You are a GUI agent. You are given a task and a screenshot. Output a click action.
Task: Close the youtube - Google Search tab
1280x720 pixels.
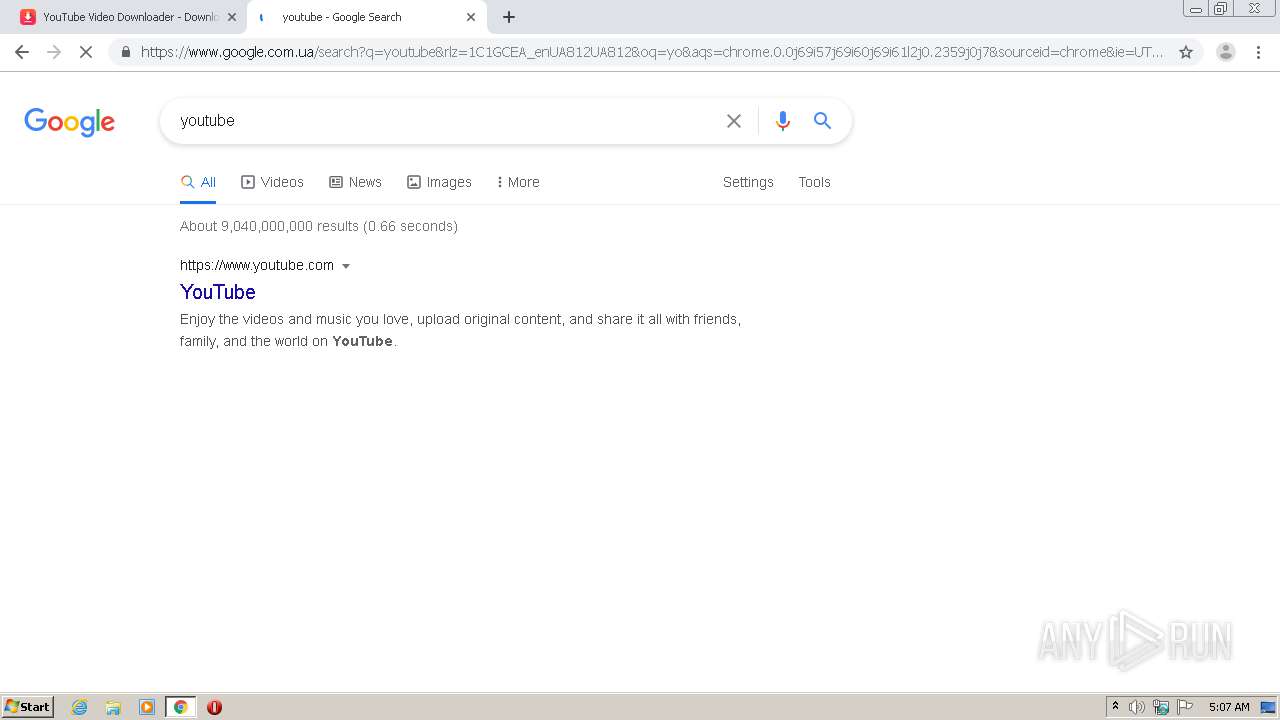(471, 17)
